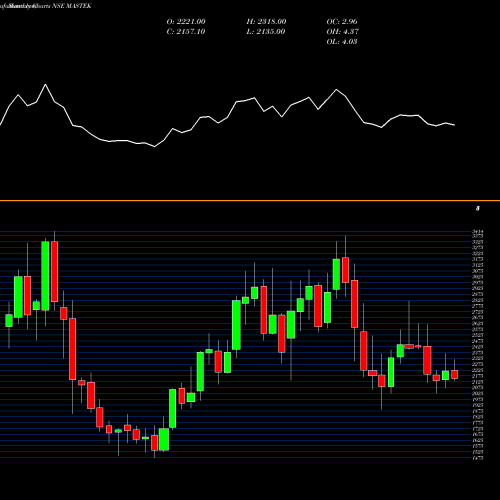Click the NSE MASTEK chart title
The width and height of the screenshot is (500, 500).
tap(72, 6)
